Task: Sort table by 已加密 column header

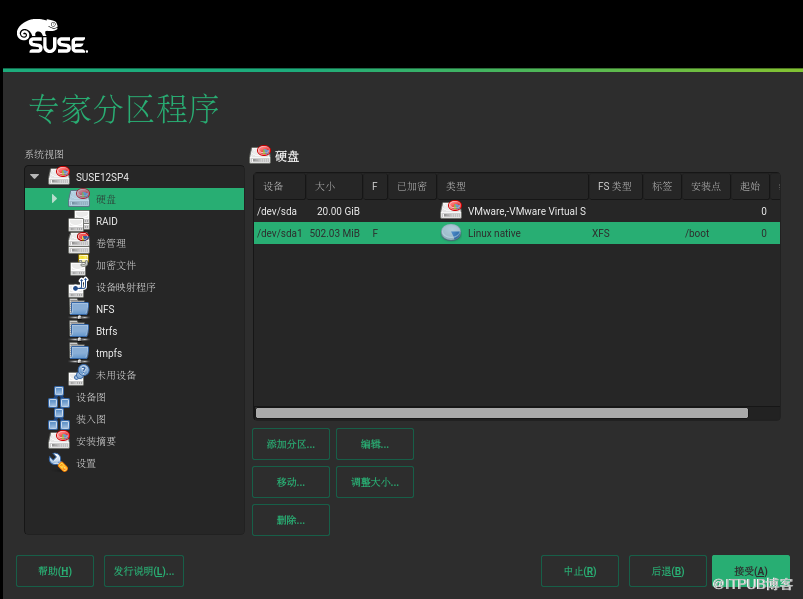Action: point(412,186)
